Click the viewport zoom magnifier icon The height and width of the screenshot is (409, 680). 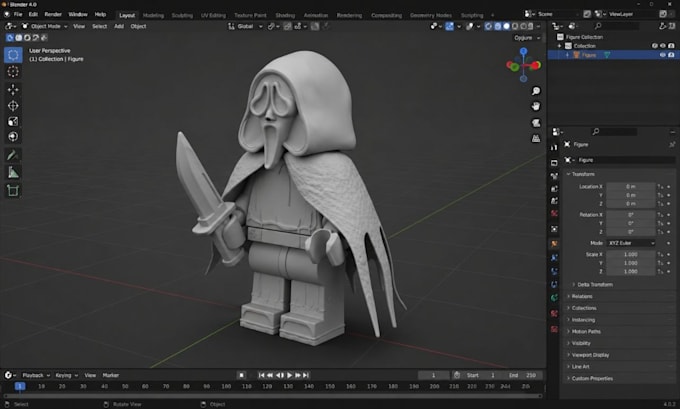point(536,91)
